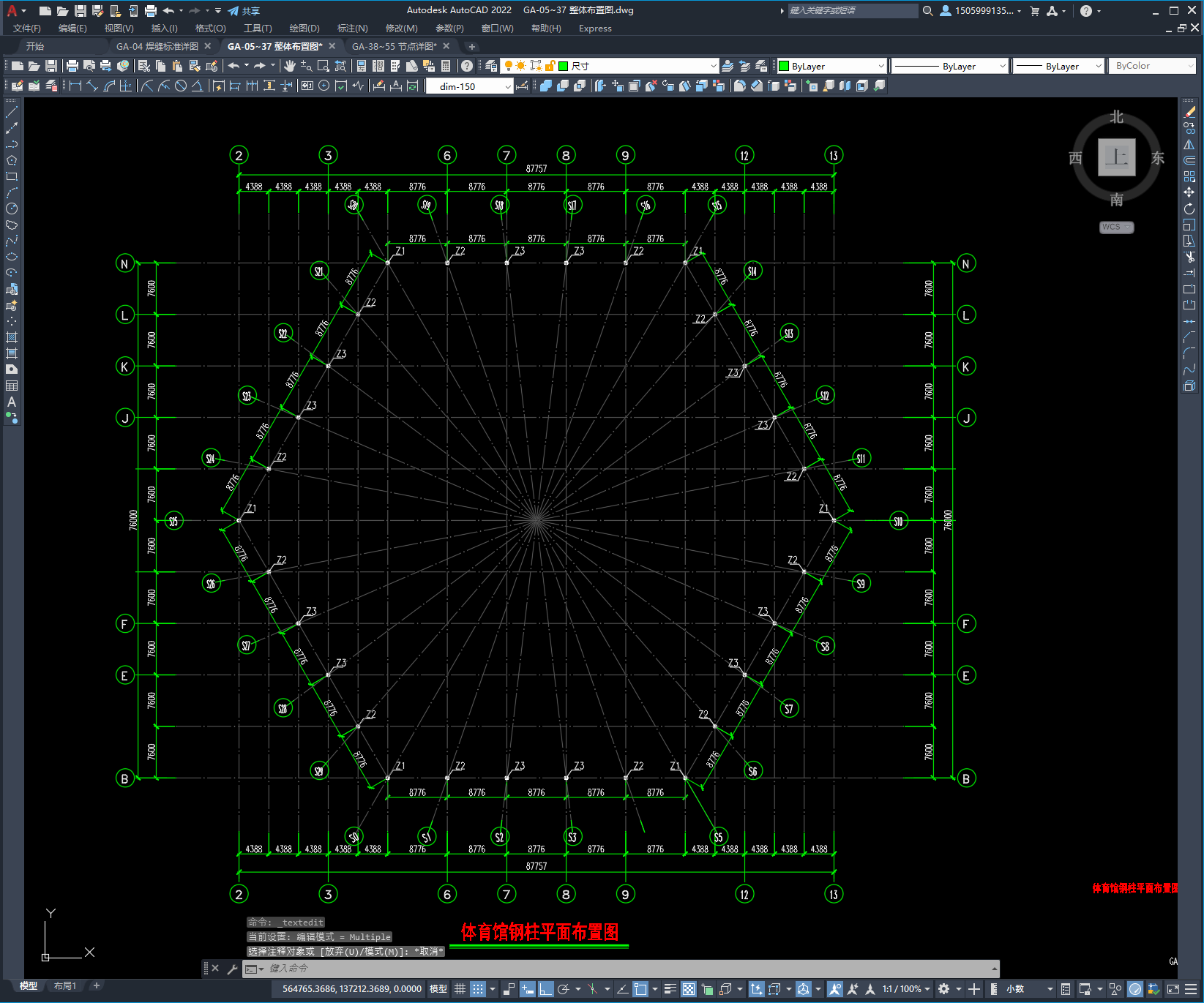The width and height of the screenshot is (1204, 1003).
Task: Click the Center mark dimension icon
Action: pyautogui.click(x=324, y=86)
